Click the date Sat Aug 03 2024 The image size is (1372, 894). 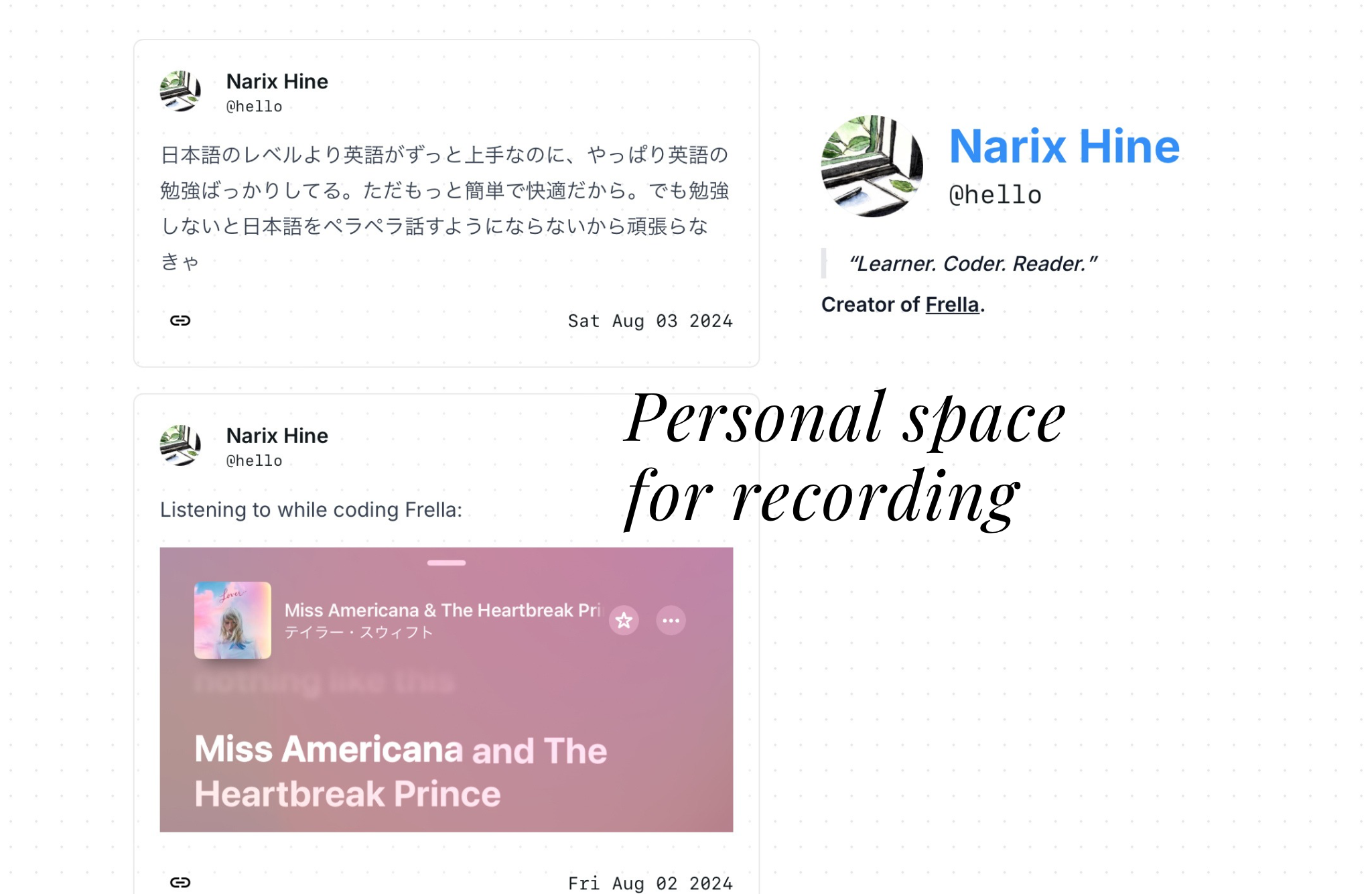pos(650,321)
